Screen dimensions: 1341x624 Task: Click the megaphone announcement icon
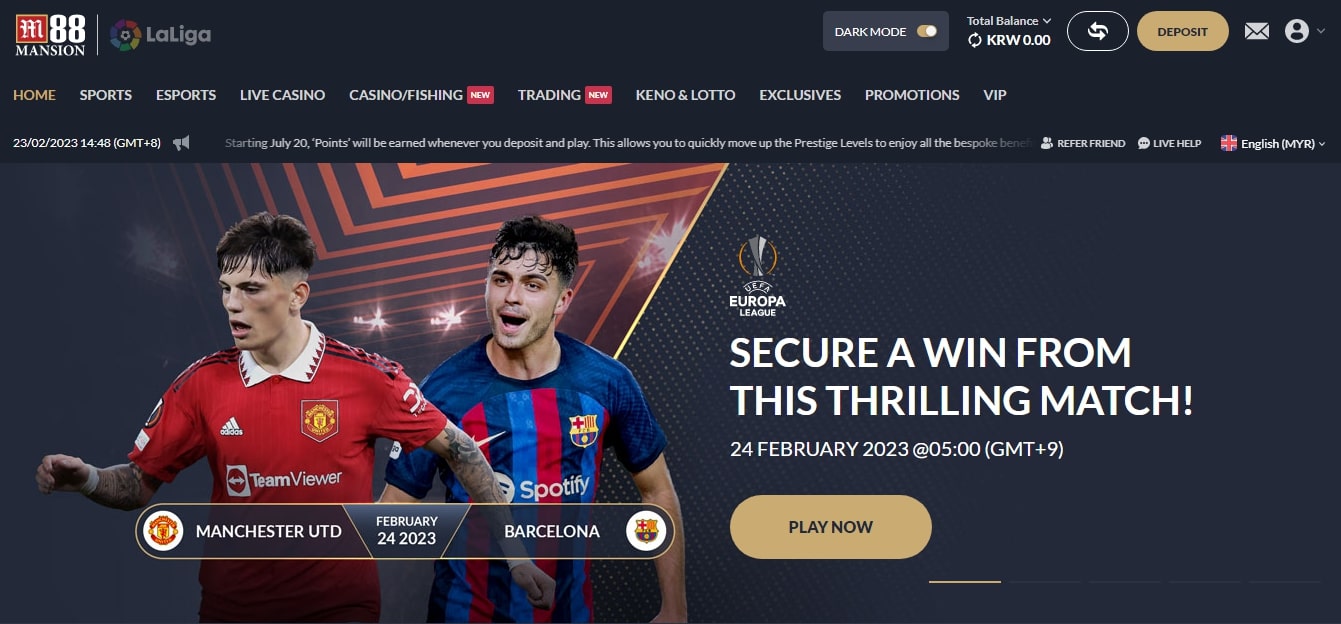pyautogui.click(x=181, y=143)
